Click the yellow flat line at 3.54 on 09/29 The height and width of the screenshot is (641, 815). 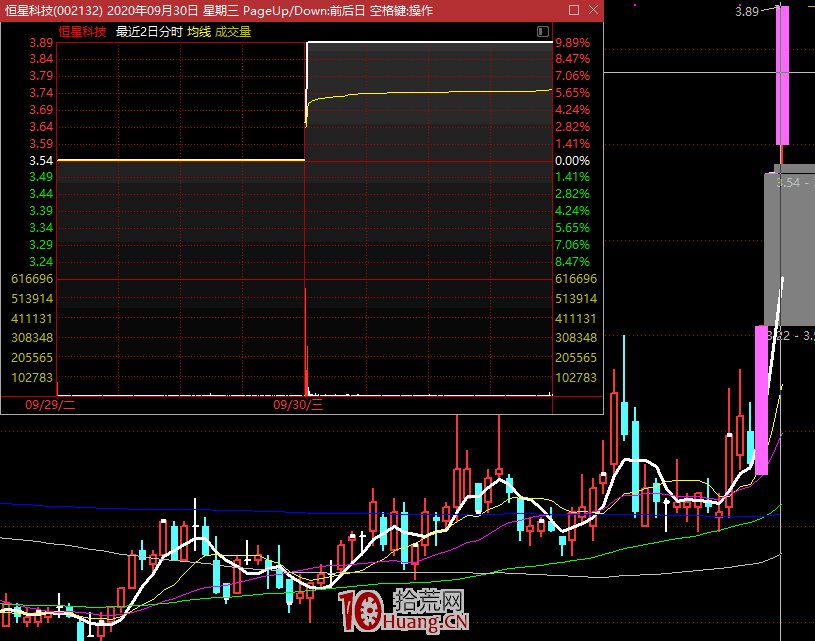tap(180, 160)
